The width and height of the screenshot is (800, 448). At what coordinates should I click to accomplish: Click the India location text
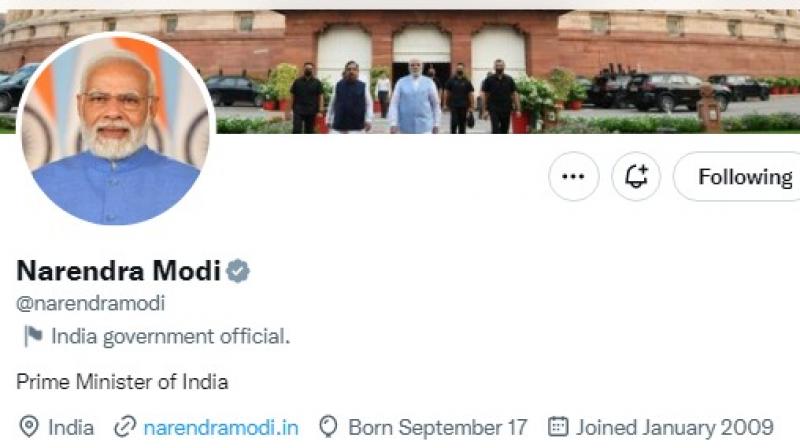pyautogui.click(x=70, y=427)
